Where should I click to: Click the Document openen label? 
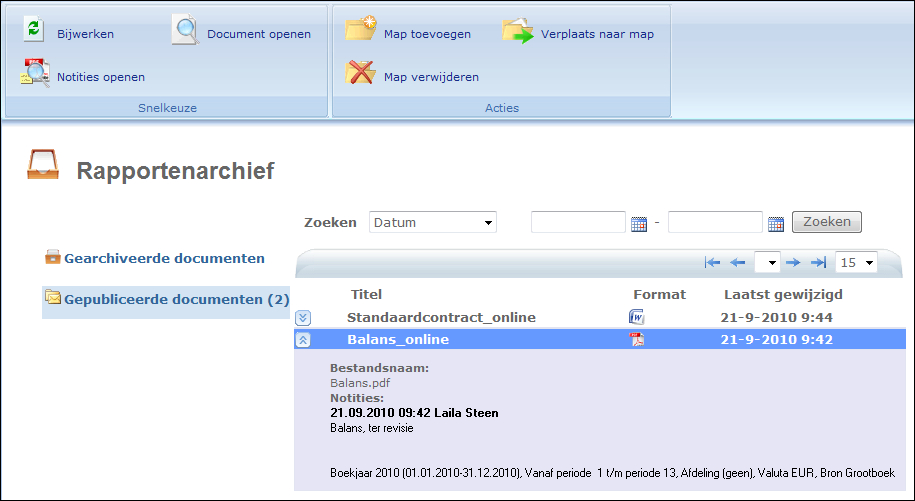click(x=259, y=34)
